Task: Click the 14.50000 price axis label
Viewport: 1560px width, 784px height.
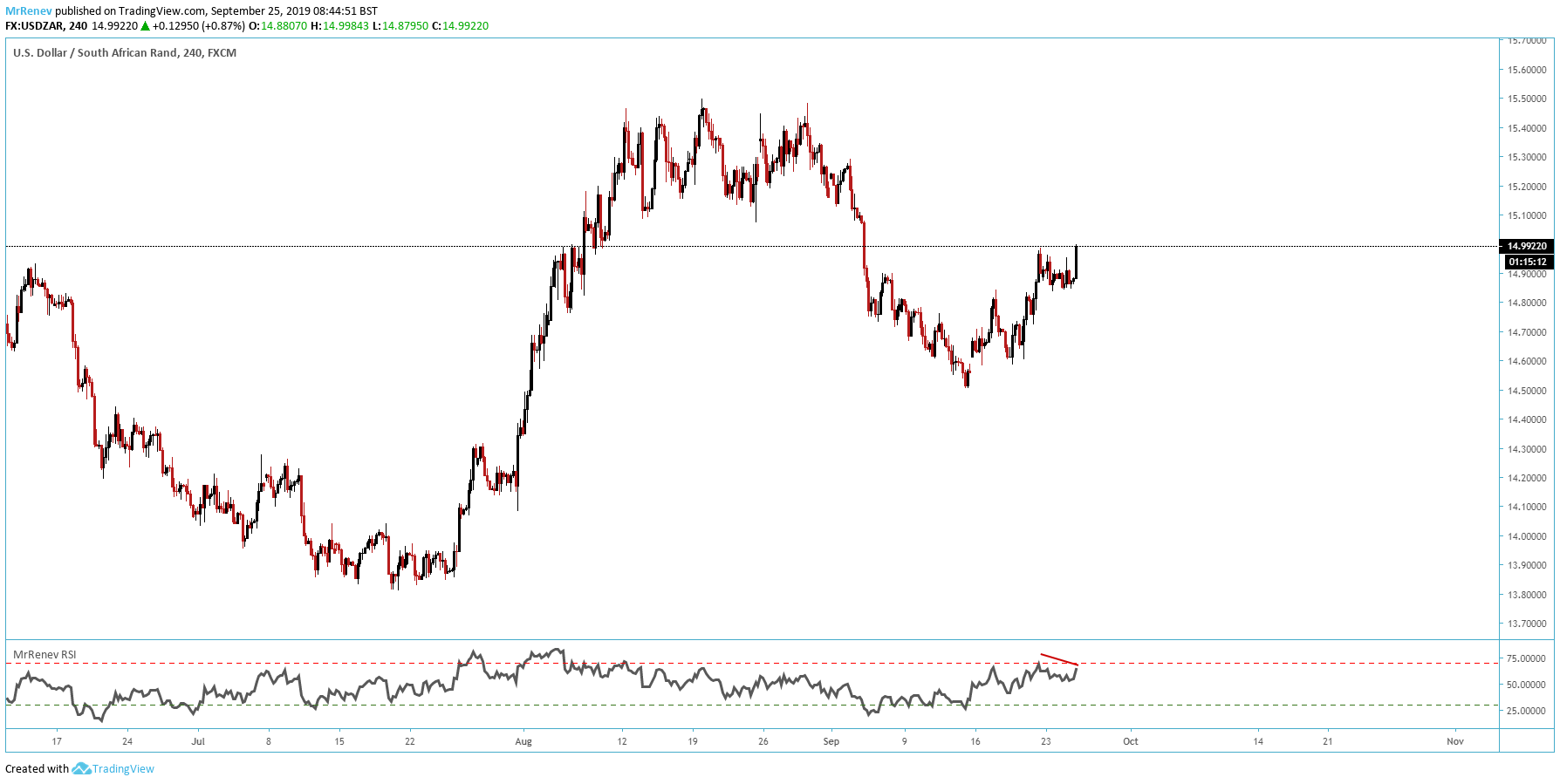Action: [1527, 391]
